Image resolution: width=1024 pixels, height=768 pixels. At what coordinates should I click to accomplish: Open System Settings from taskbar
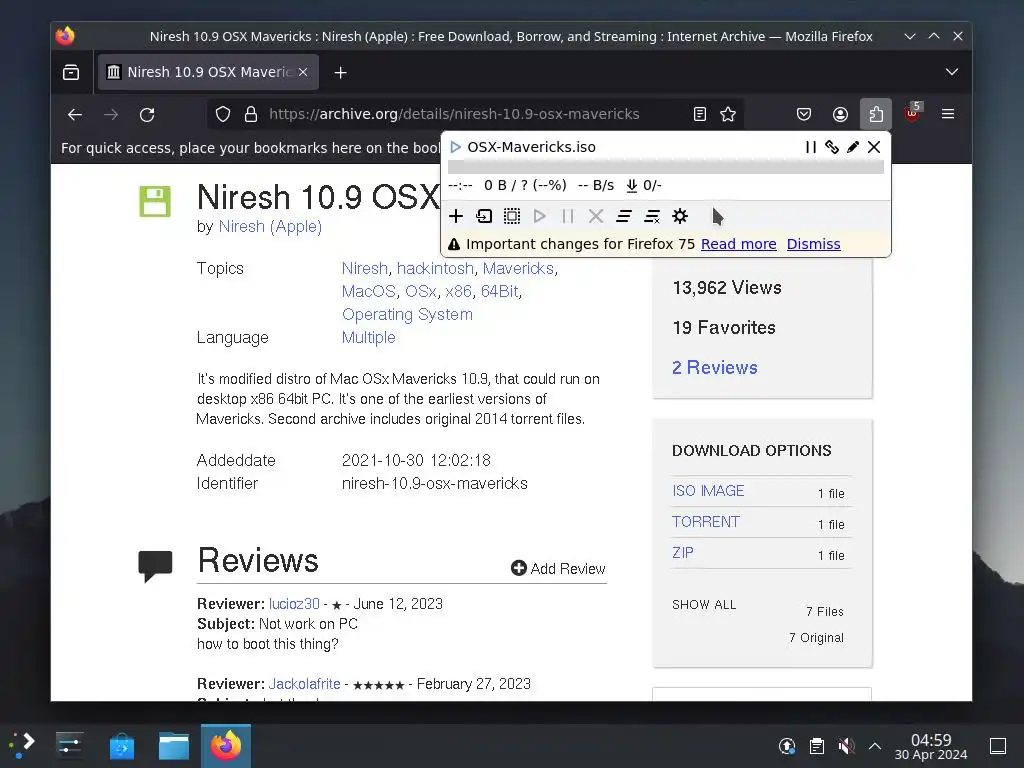(69, 745)
